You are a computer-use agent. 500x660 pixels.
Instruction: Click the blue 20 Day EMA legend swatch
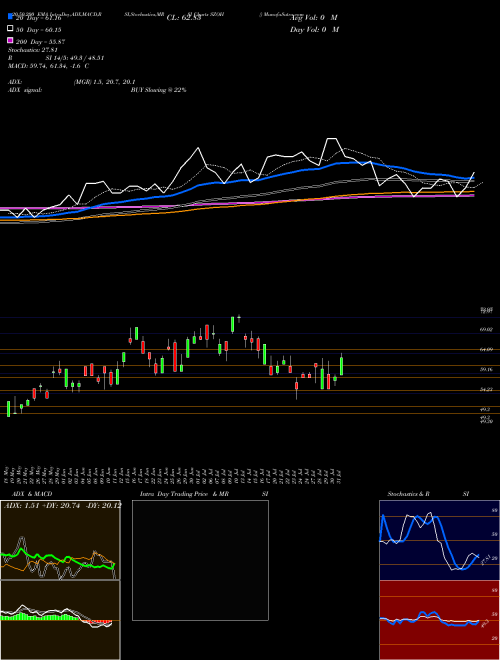coord(11,16)
